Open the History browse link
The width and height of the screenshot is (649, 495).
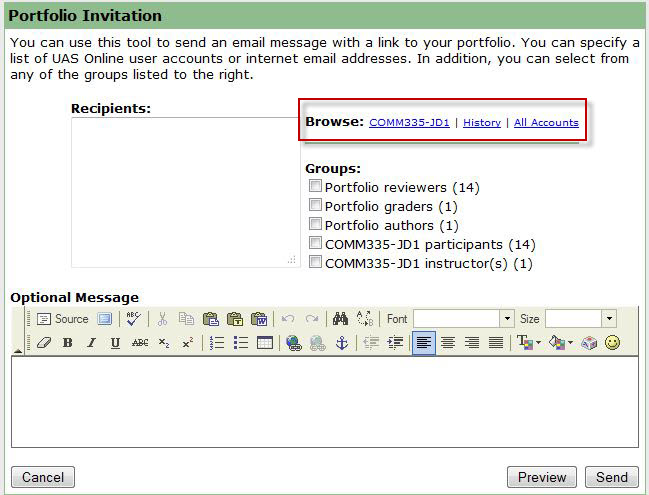click(482, 123)
